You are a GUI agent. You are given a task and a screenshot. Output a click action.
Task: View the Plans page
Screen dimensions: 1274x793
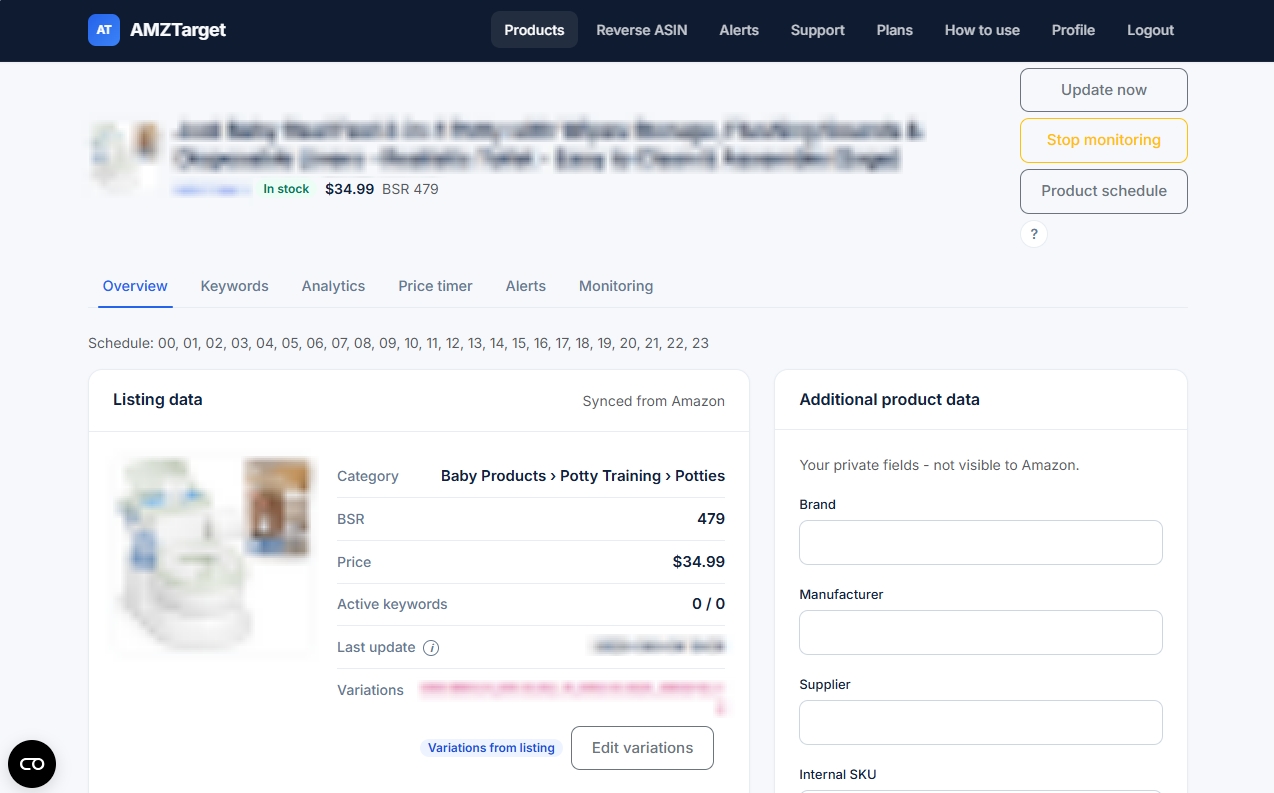[895, 30]
